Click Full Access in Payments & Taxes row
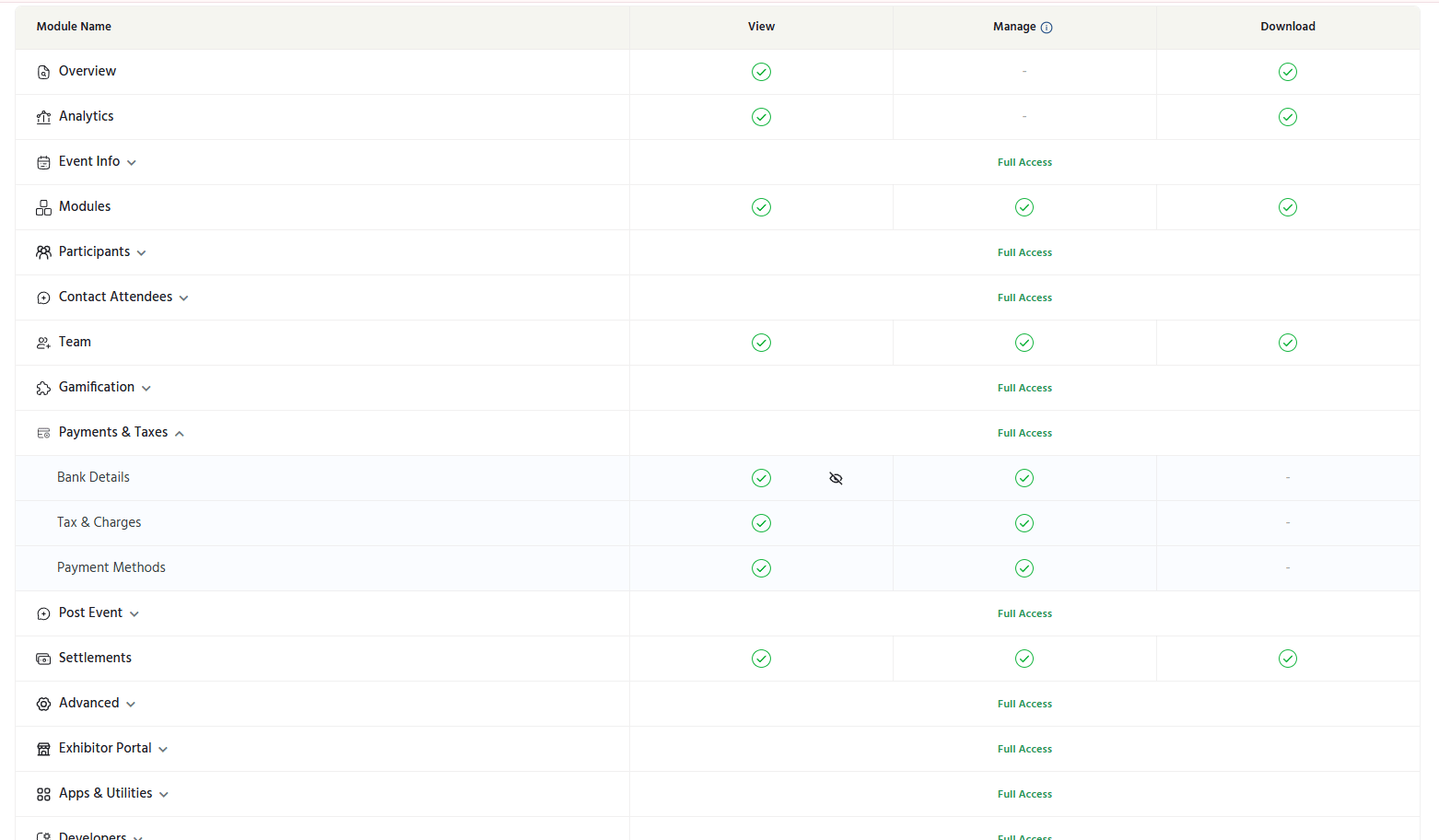Viewport: 1439px width, 840px height. 1024,433
